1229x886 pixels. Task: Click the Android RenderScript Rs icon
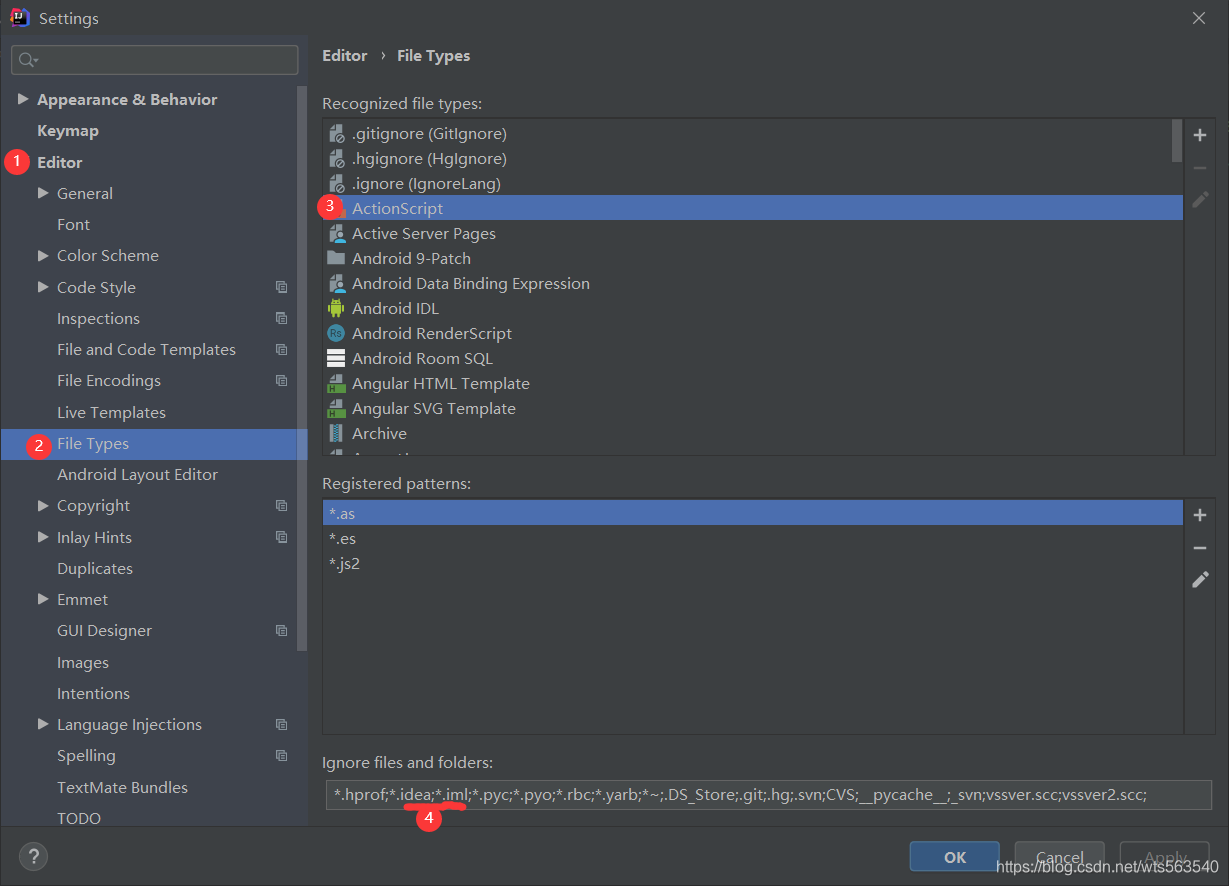(336, 334)
